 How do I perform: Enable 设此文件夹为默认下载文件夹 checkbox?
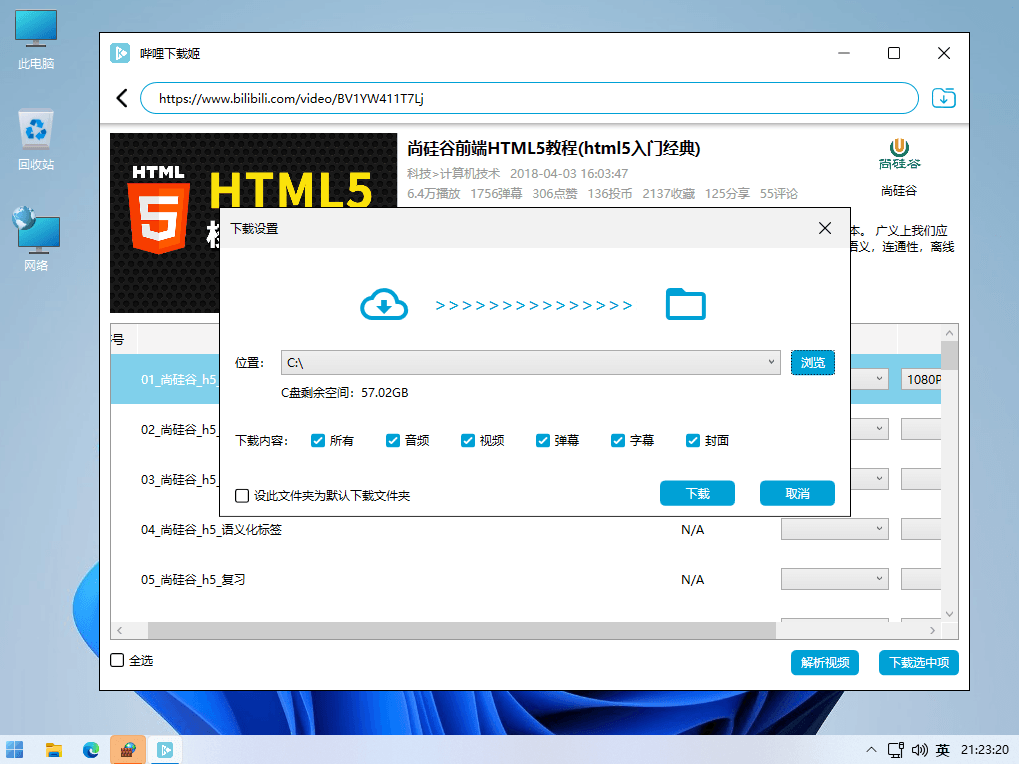pos(242,496)
